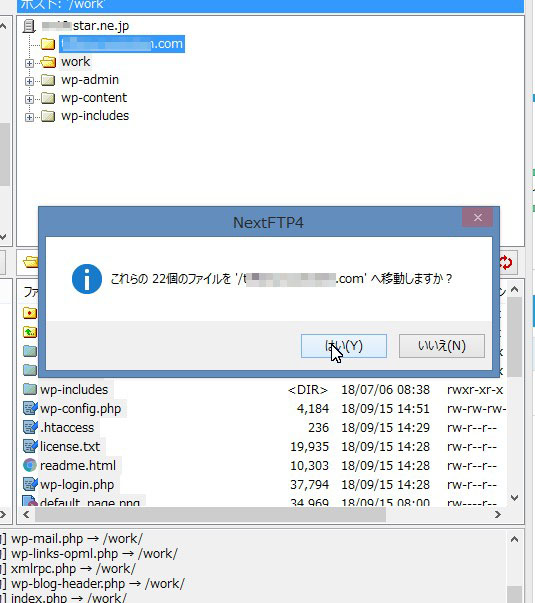
Task: Select the star.ne.jp server root icon
Action: click(x=29, y=26)
